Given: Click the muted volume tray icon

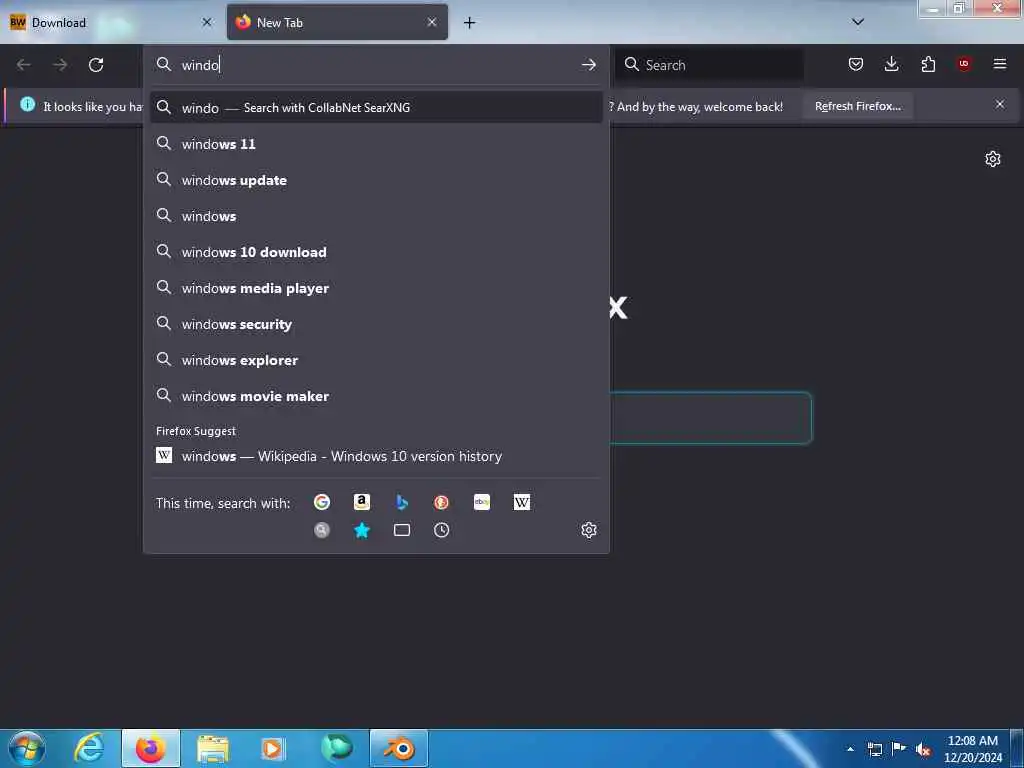Looking at the screenshot, I should click(x=923, y=749).
